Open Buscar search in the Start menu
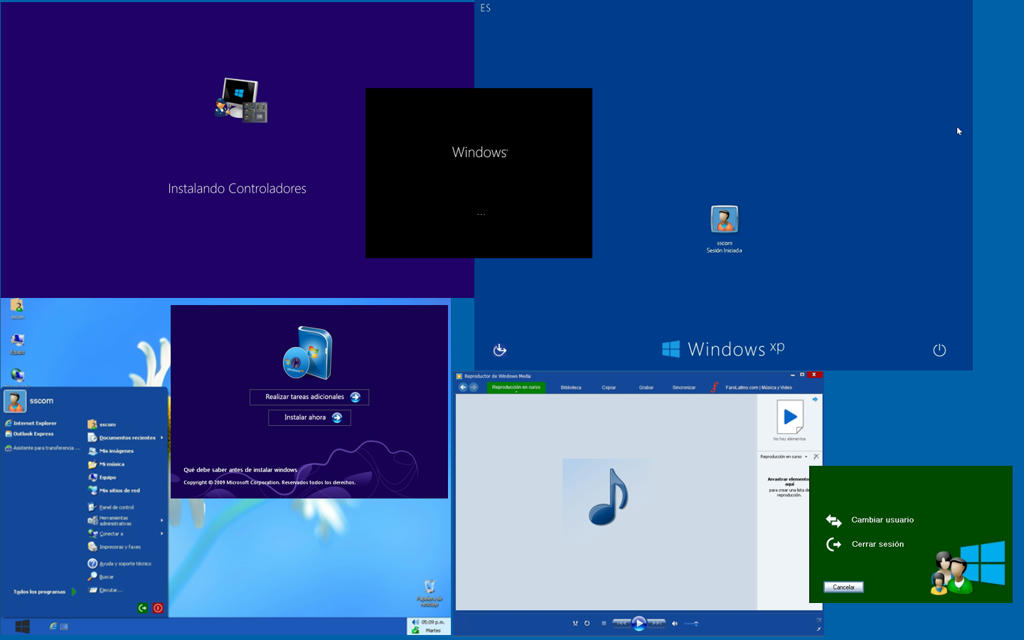Viewport: 1024px width, 640px height. tap(101, 577)
